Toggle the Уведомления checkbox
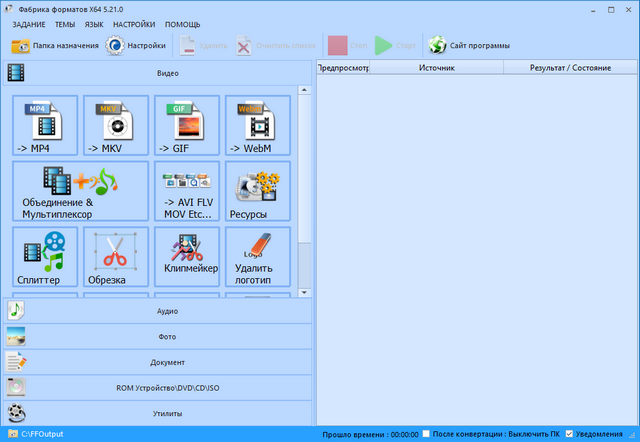640x442 pixels. [x=570, y=435]
